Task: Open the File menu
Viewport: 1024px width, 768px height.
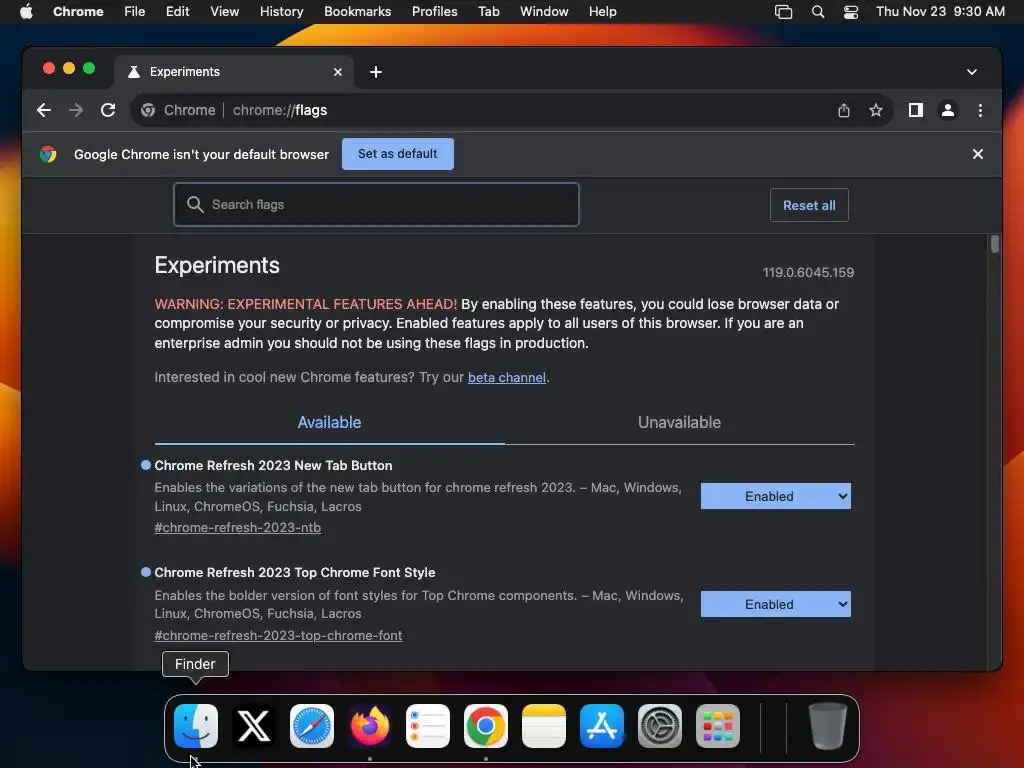Action: (135, 12)
